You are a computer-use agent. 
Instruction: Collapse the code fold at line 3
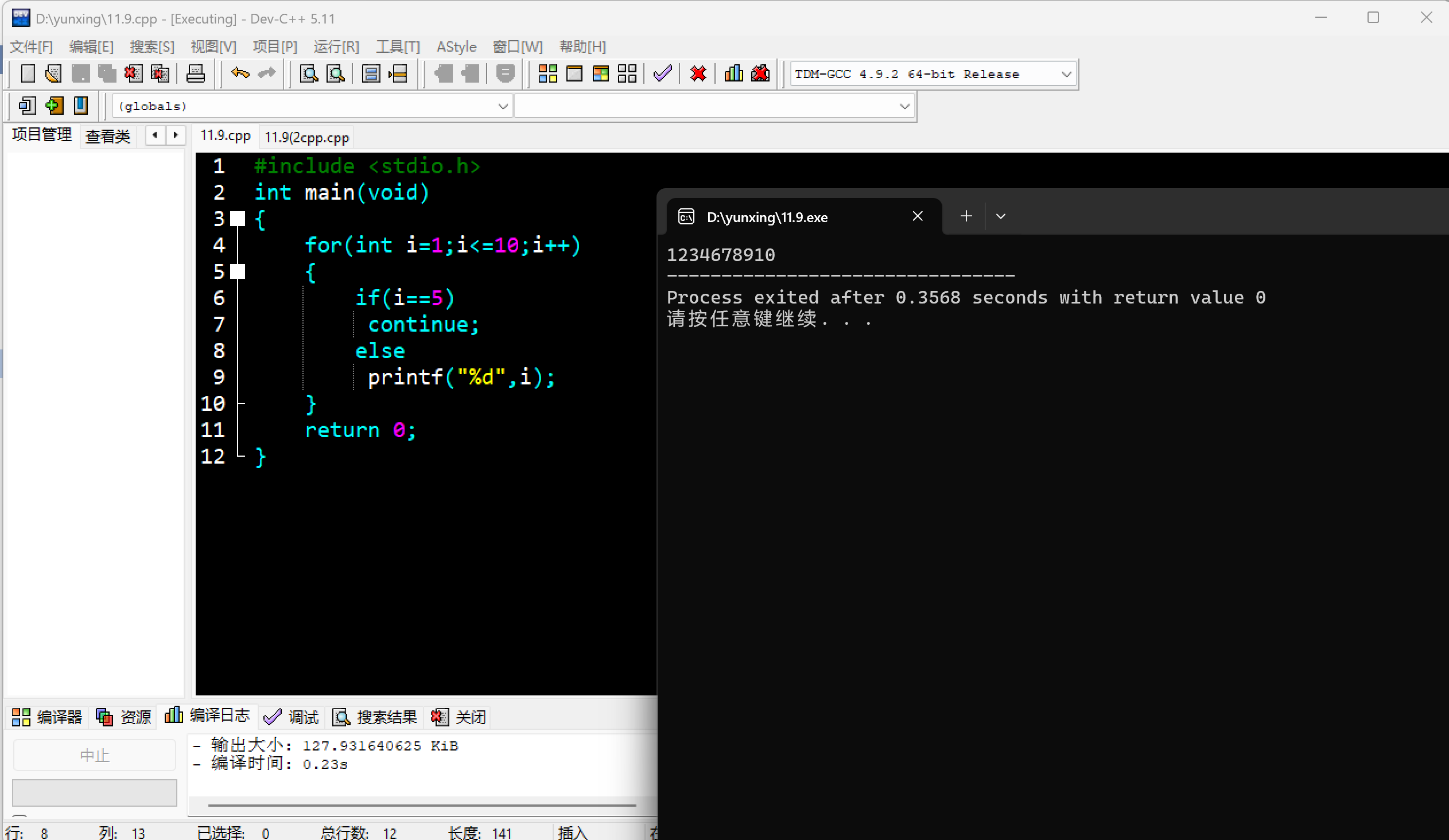pyautogui.click(x=238, y=219)
